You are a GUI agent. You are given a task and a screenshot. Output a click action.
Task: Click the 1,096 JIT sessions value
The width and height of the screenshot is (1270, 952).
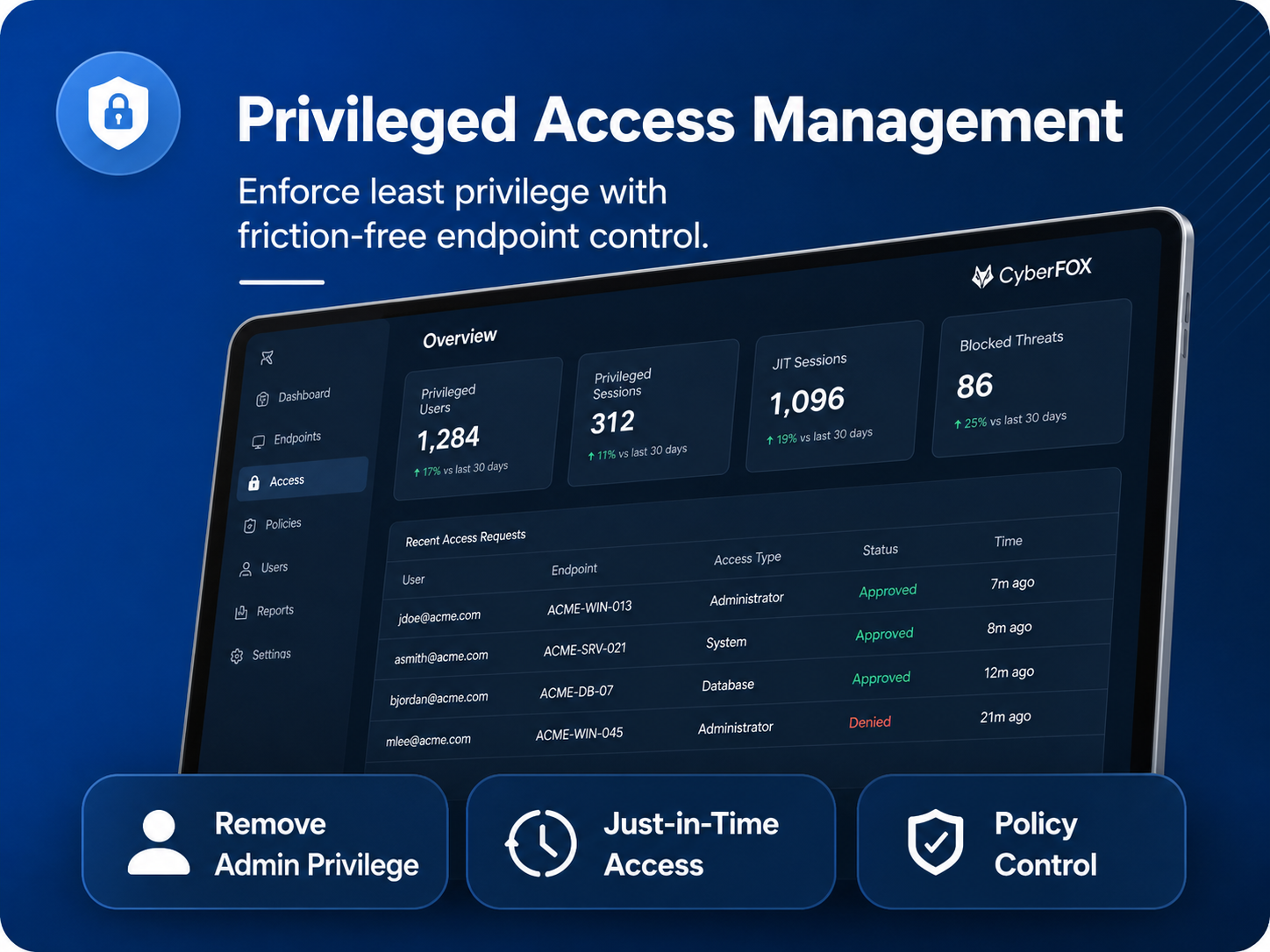[807, 401]
